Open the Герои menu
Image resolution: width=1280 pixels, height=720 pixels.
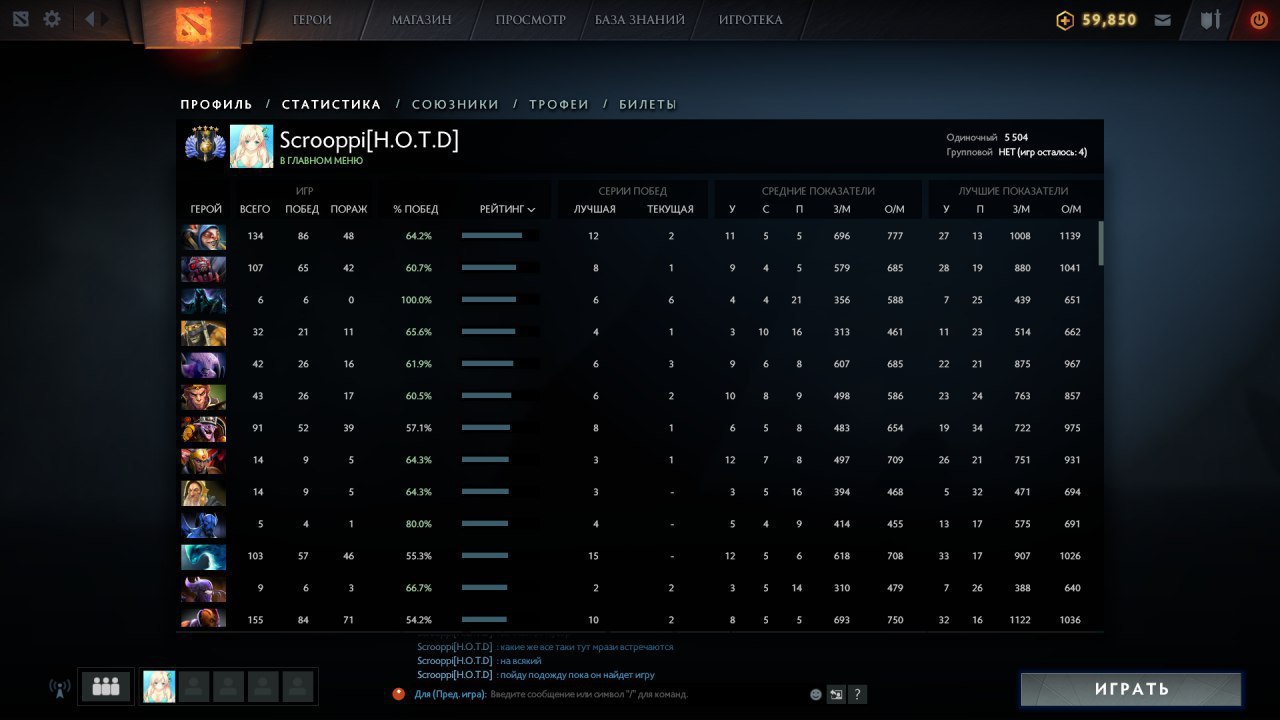click(x=312, y=20)
